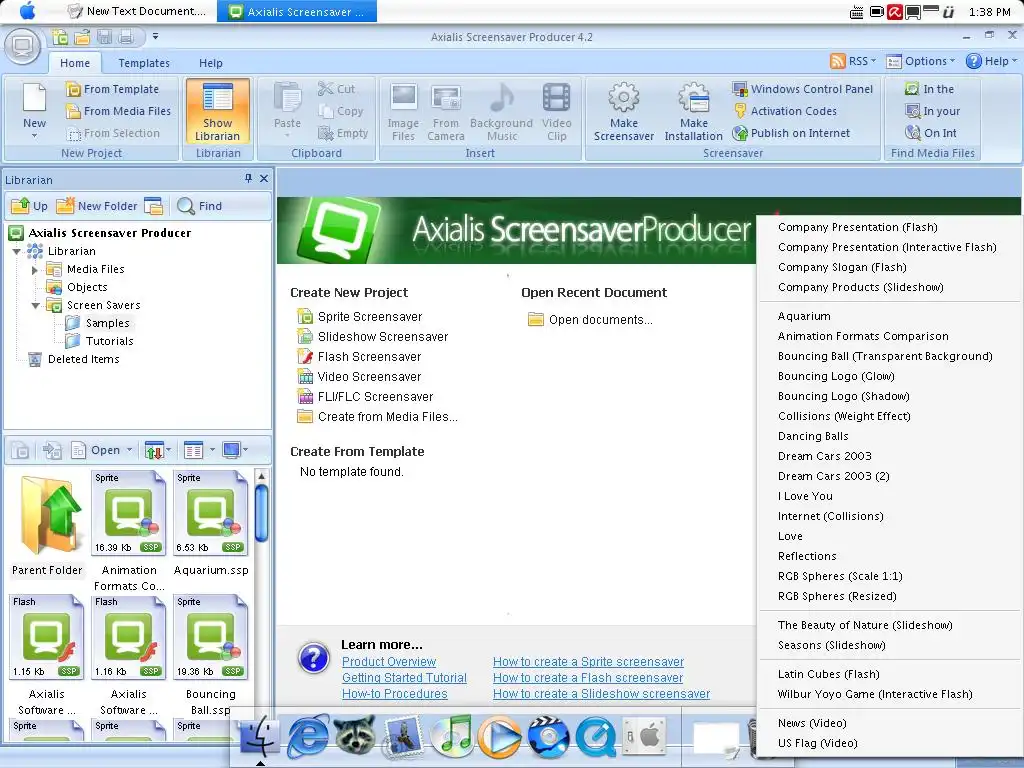Create a Sprite Screensaver project
Viewport: 1024px width, 768px height.
(x=370, y=317)
